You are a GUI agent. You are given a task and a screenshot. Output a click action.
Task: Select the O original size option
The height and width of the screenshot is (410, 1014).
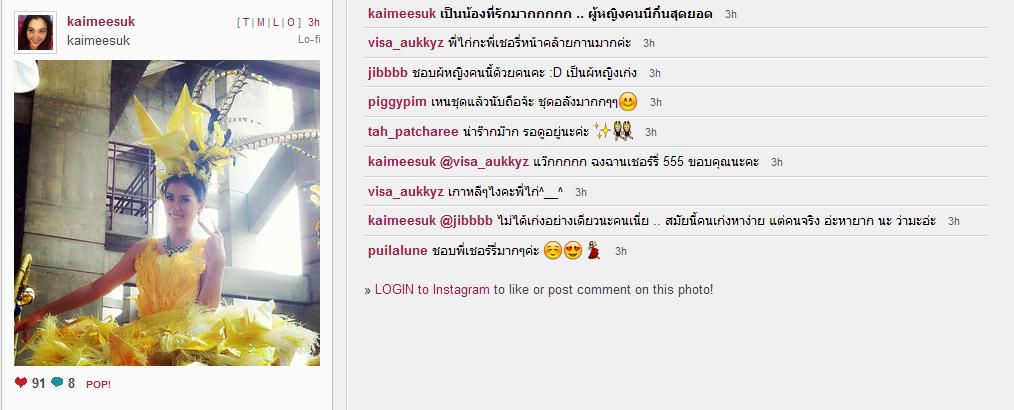point(291,23)
